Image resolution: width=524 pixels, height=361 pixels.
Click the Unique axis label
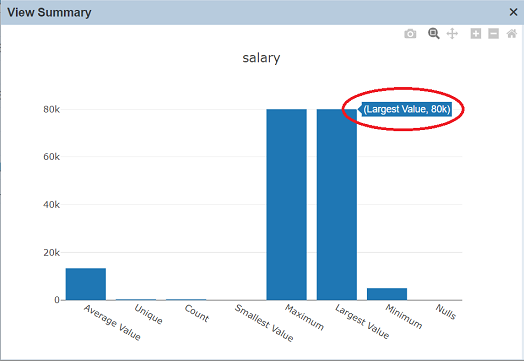tap(148, 314)
